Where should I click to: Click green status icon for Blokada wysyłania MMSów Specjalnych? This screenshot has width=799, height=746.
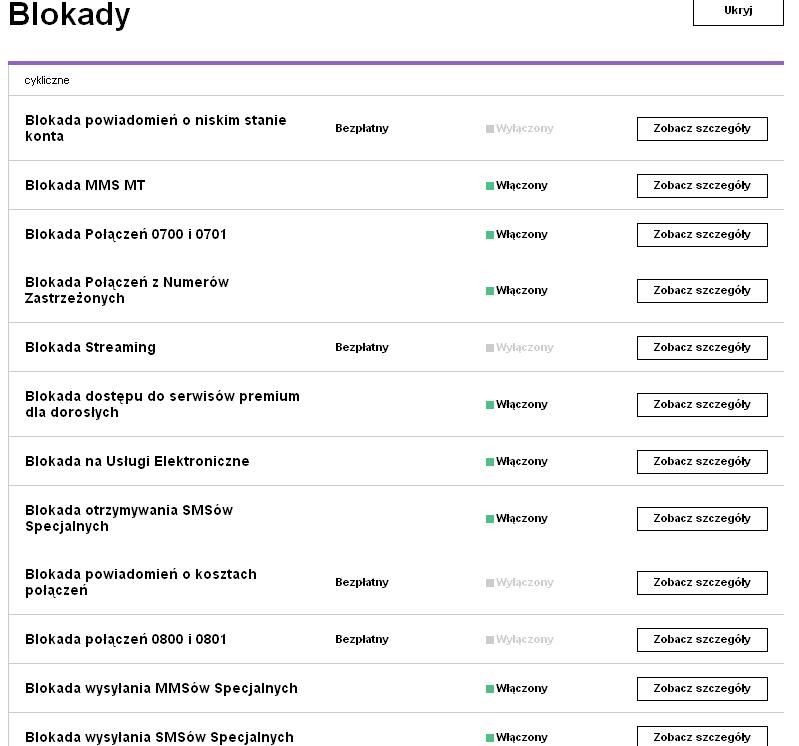pos(490,689)
